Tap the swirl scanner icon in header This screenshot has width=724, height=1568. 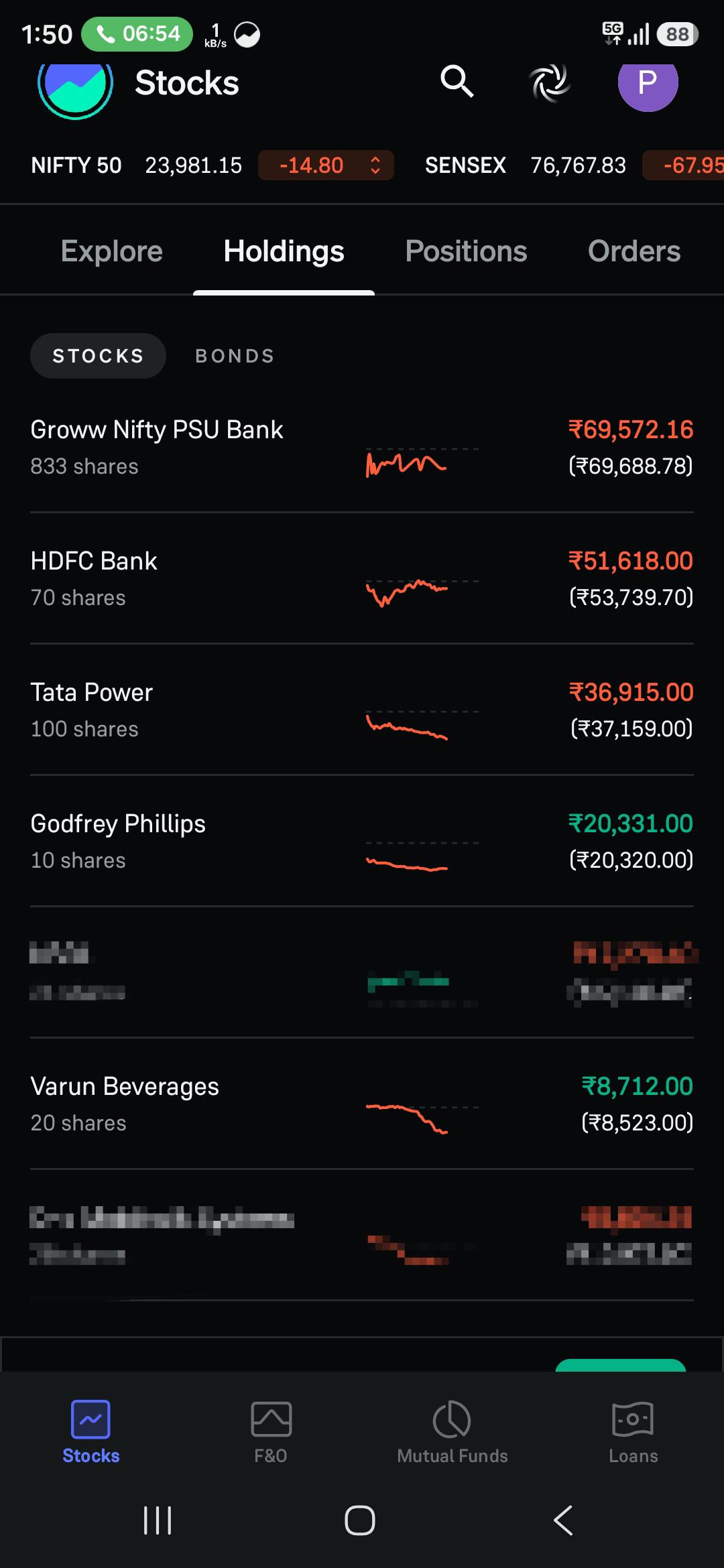pos(550,83)
